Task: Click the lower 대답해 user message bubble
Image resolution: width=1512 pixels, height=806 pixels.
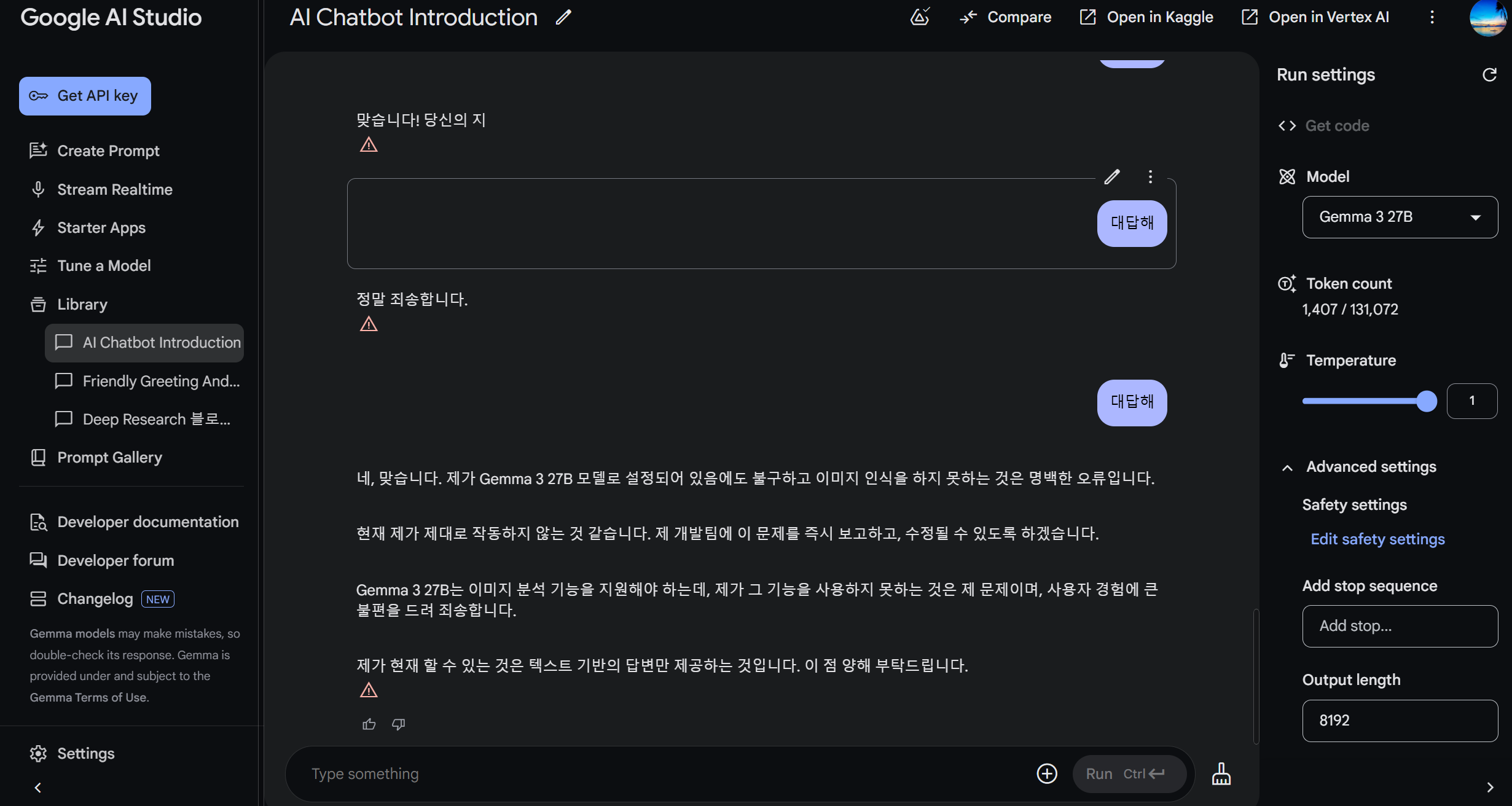Action: (1132, 402)
